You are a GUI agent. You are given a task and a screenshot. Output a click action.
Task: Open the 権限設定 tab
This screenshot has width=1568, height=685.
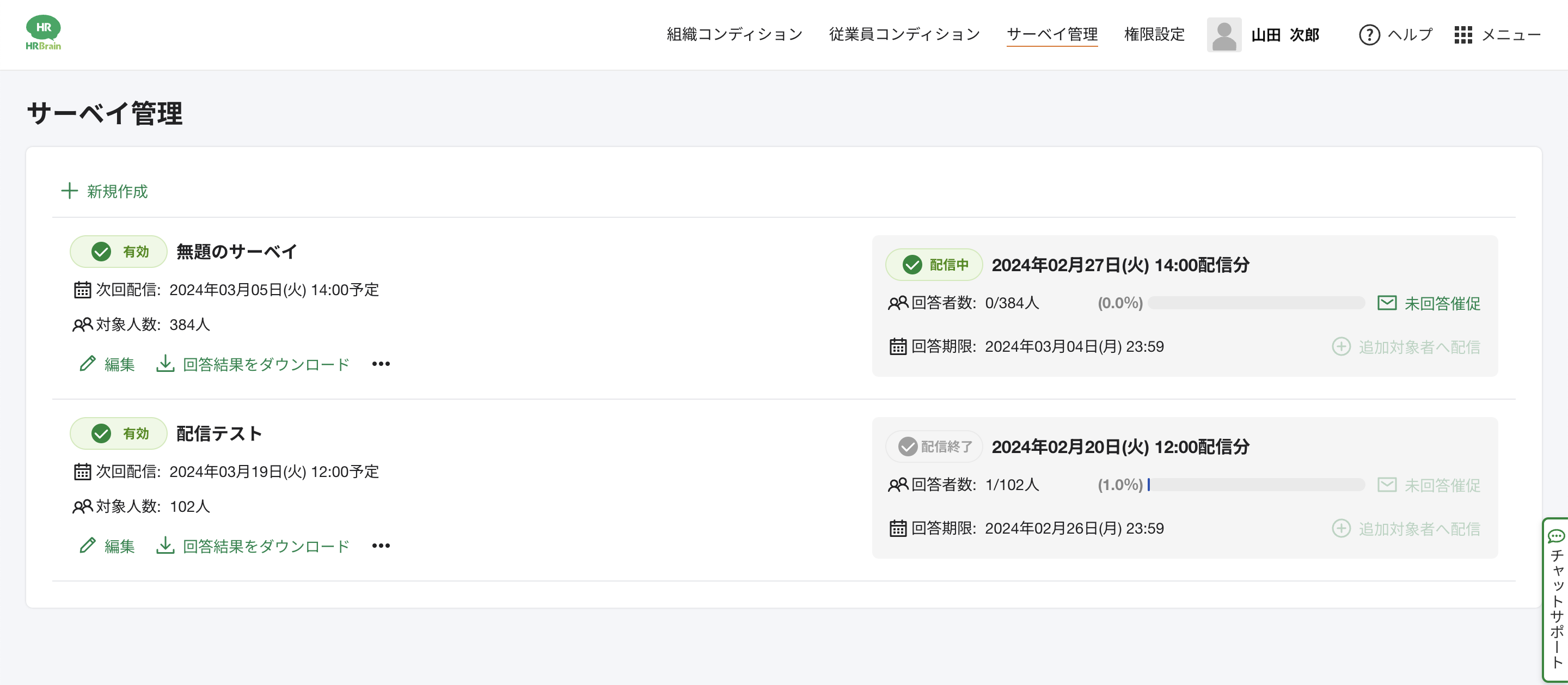1154,35
